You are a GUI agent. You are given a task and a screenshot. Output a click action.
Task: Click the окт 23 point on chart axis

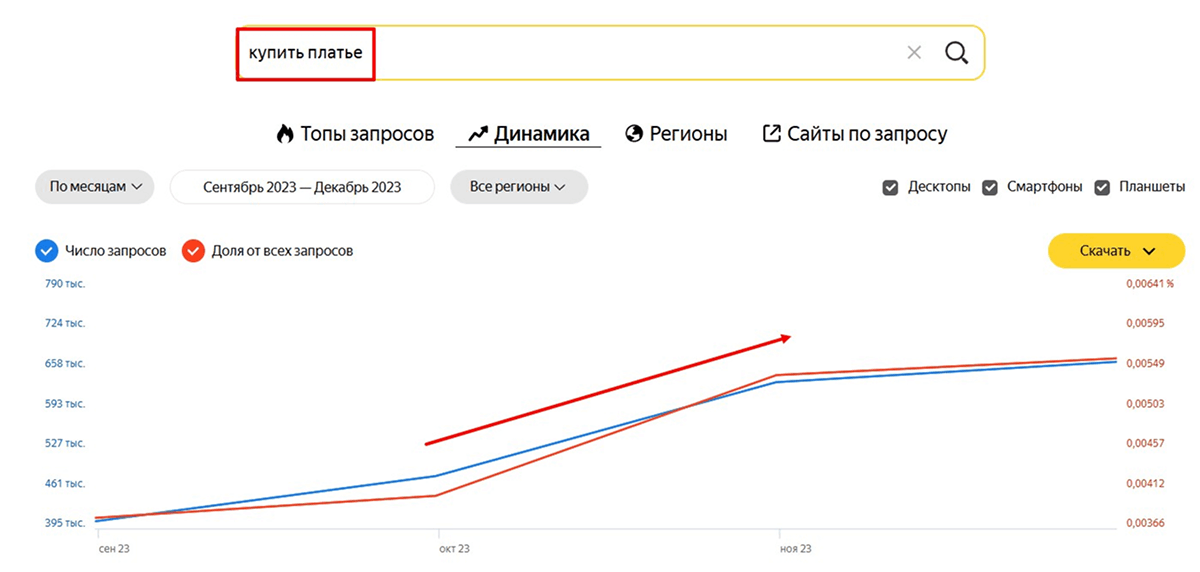pyautogui.click(x=454, y=549)
